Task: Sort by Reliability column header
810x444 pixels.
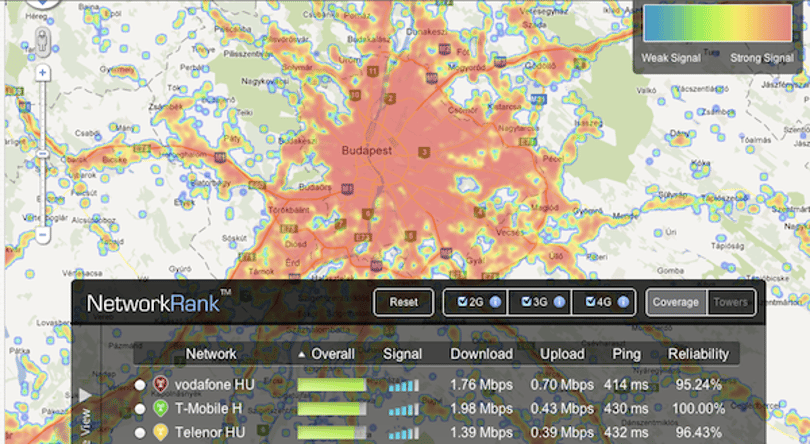Action: point(698,354)
